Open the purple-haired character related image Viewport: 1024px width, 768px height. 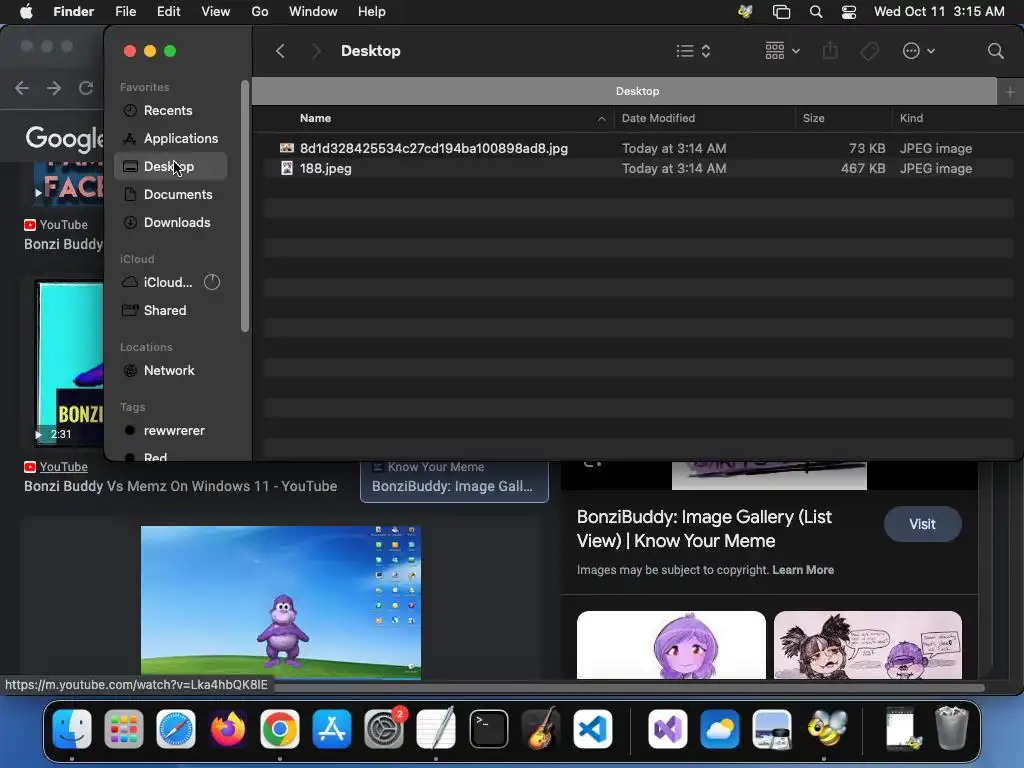point(671,645)
